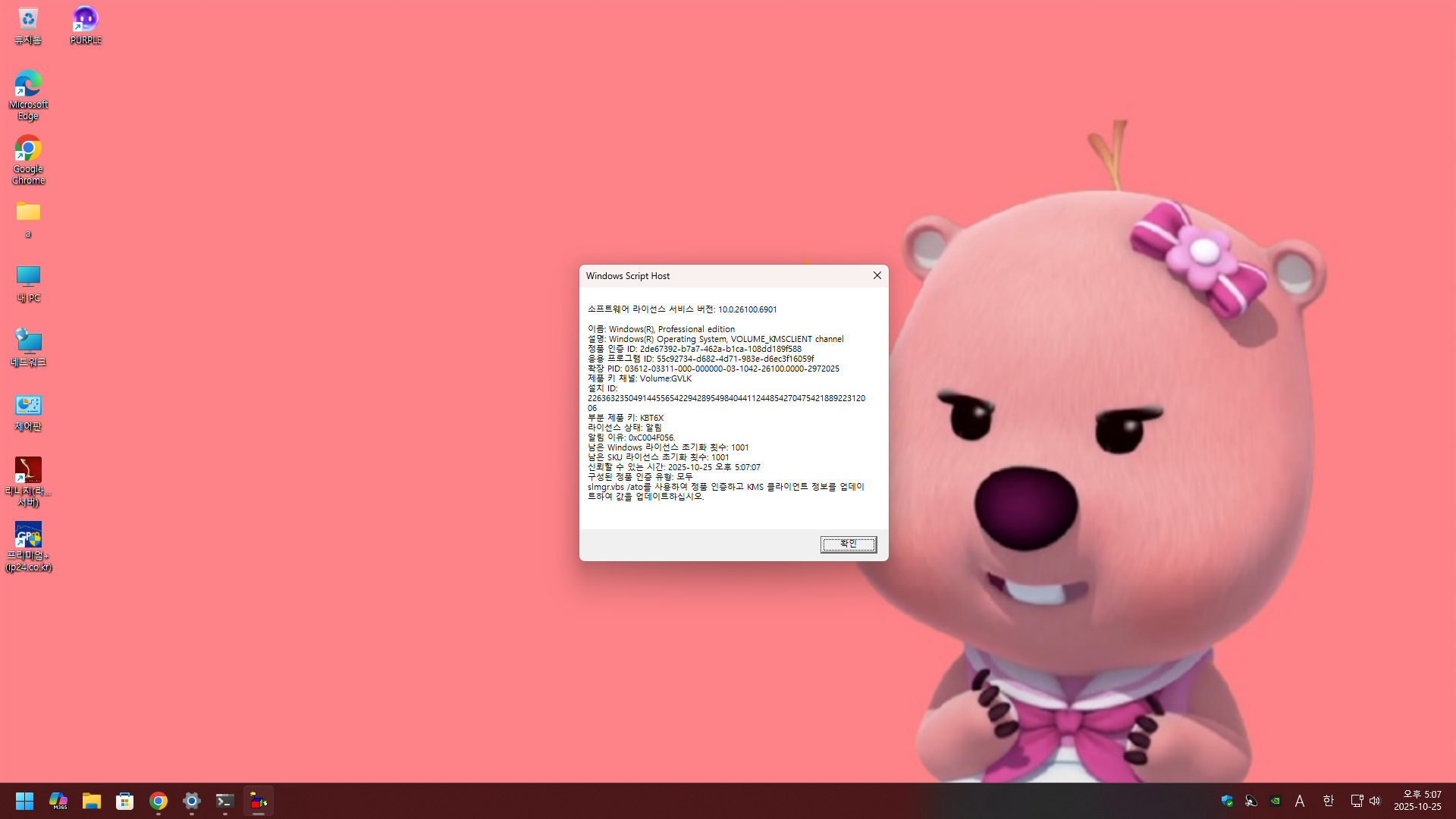Click the 신뢰할 수 있는 시간 line
The image size is (1456, 819).
coord(673,467)
